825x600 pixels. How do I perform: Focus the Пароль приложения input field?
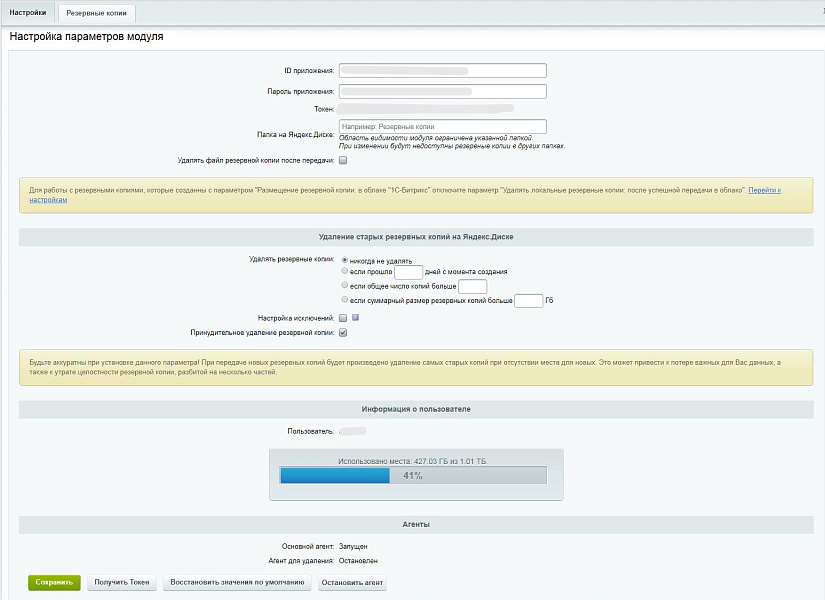[442, 92]
